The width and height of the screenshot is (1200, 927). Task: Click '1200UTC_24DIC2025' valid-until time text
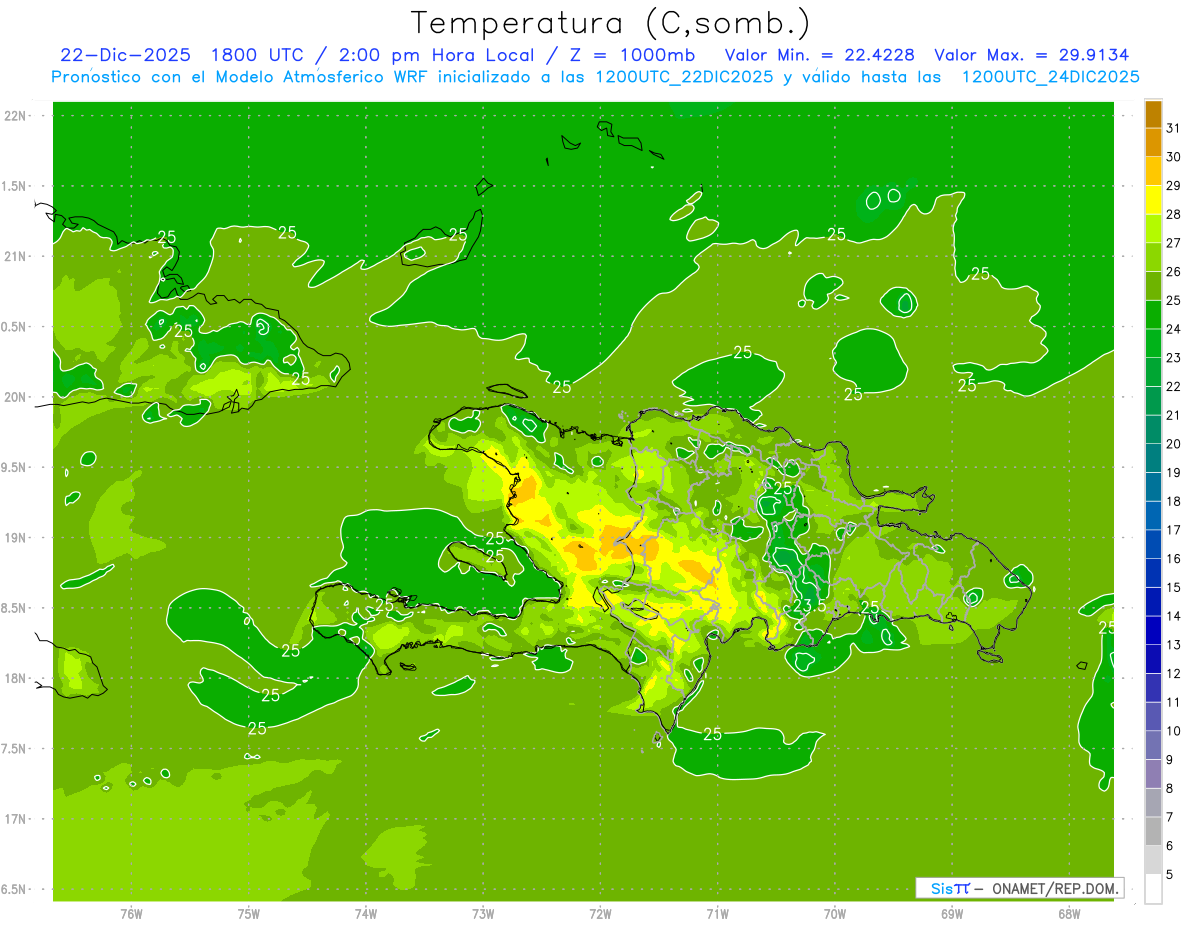(1051, 77)
